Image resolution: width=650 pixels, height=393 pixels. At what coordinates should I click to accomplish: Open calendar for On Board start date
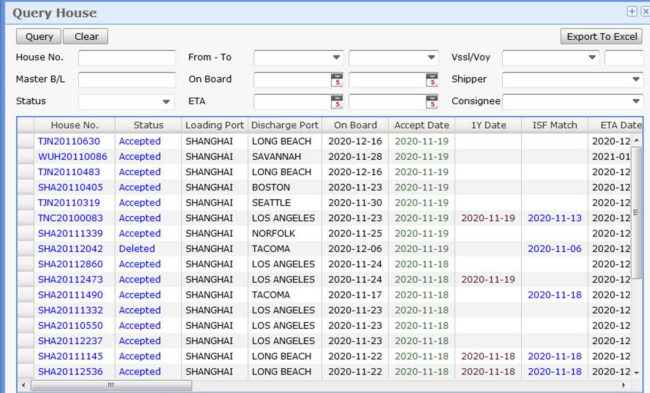pyautogui.click(x=337, y=80)
